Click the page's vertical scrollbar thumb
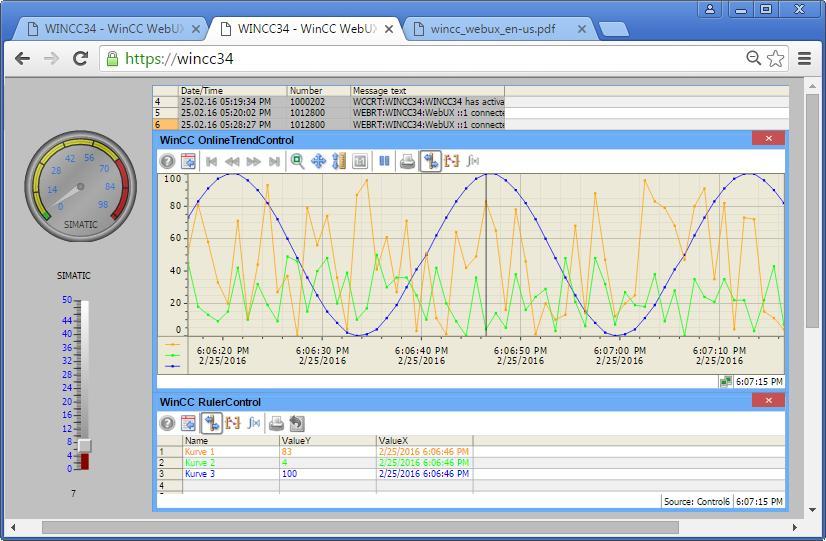This screenshot has height=541, width=826. [x=812, y=211]
